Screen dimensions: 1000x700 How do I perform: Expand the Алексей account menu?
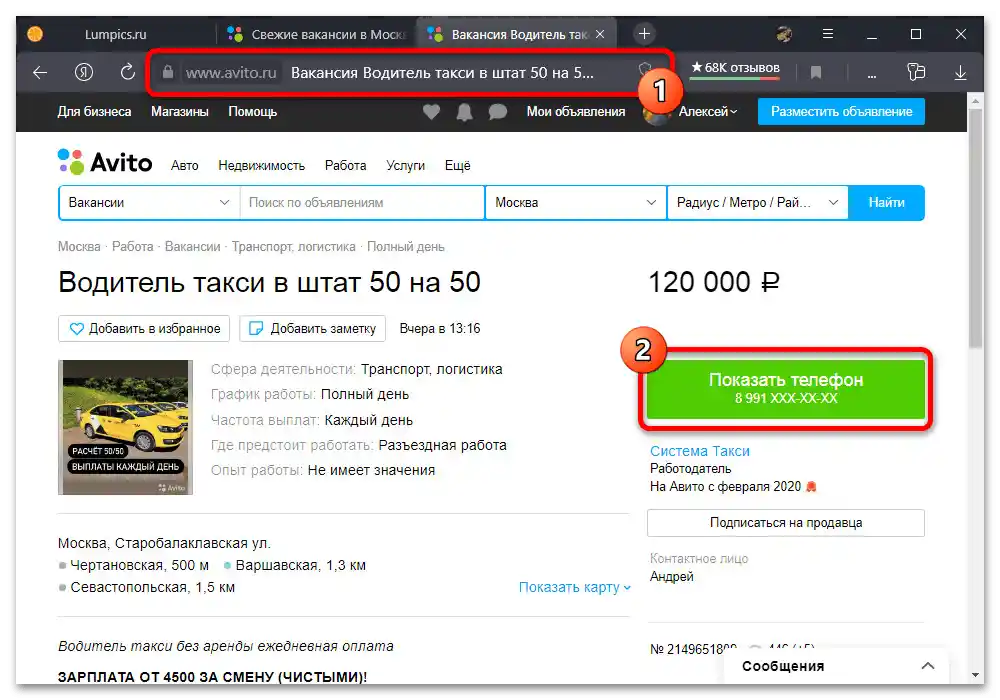point(707,112)
